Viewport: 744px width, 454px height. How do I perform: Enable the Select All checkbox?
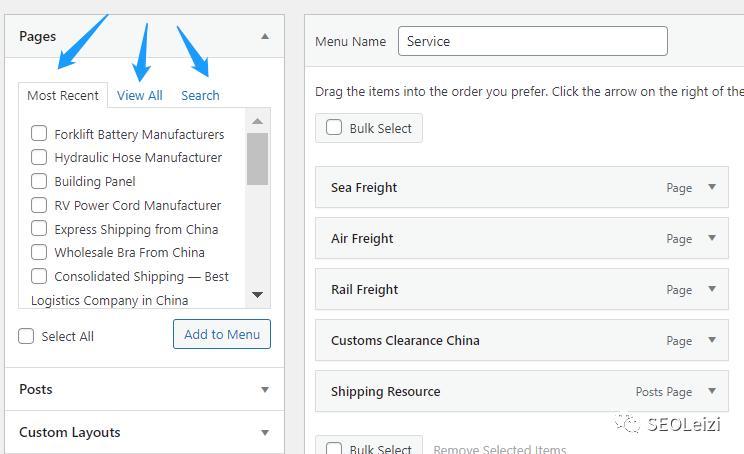pyautogui.click(x=26, y=336)
